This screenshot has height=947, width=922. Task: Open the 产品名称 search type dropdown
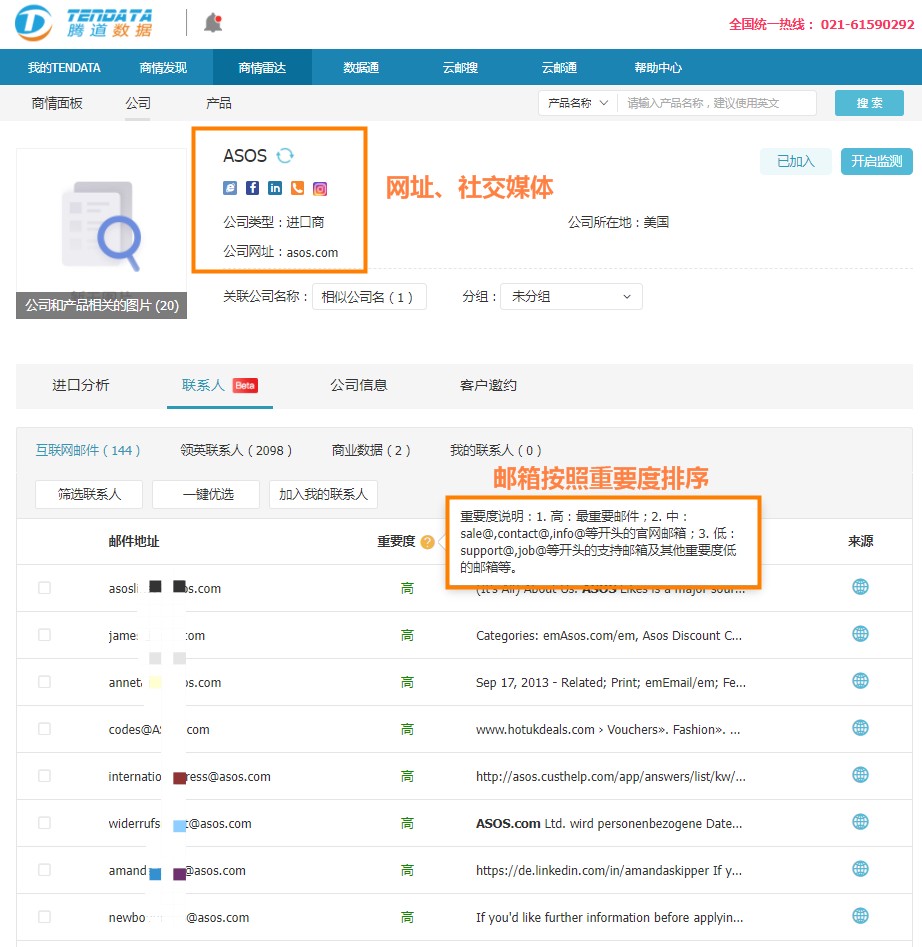tap(578, 103)
